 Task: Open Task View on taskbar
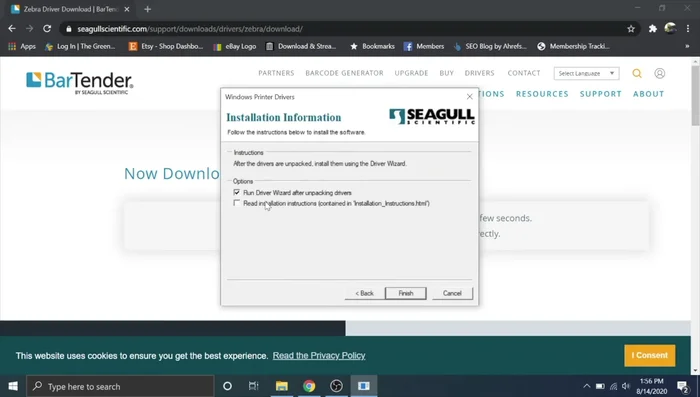tap(254, 386)
